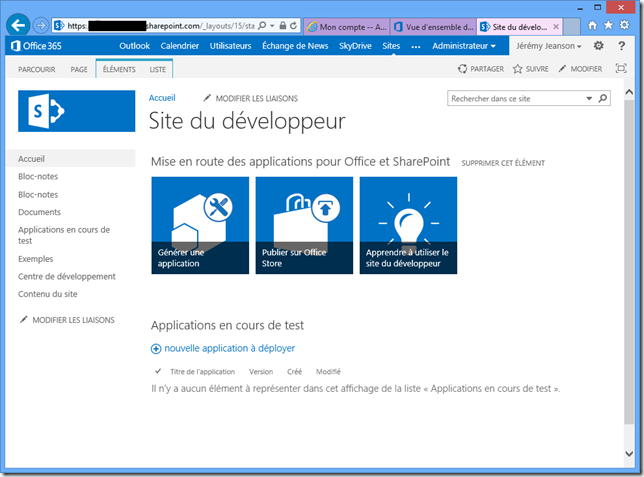
Task: Click nouvelle application à déployer link
Action: [x=230, y=348]
